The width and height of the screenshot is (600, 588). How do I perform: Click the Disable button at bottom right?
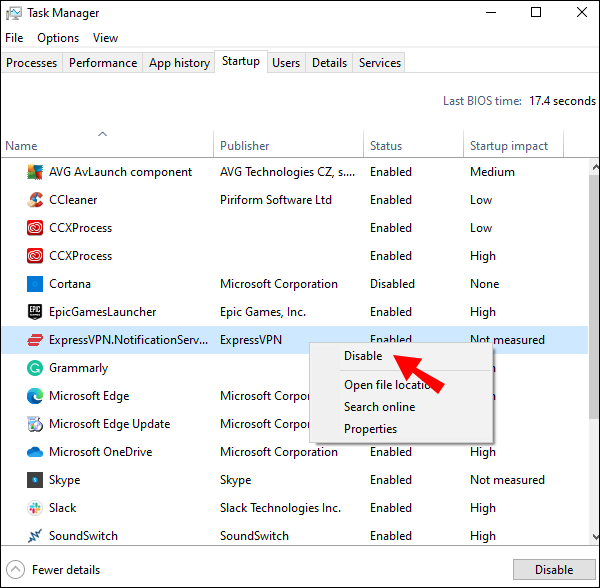click(x=554, y=570)
